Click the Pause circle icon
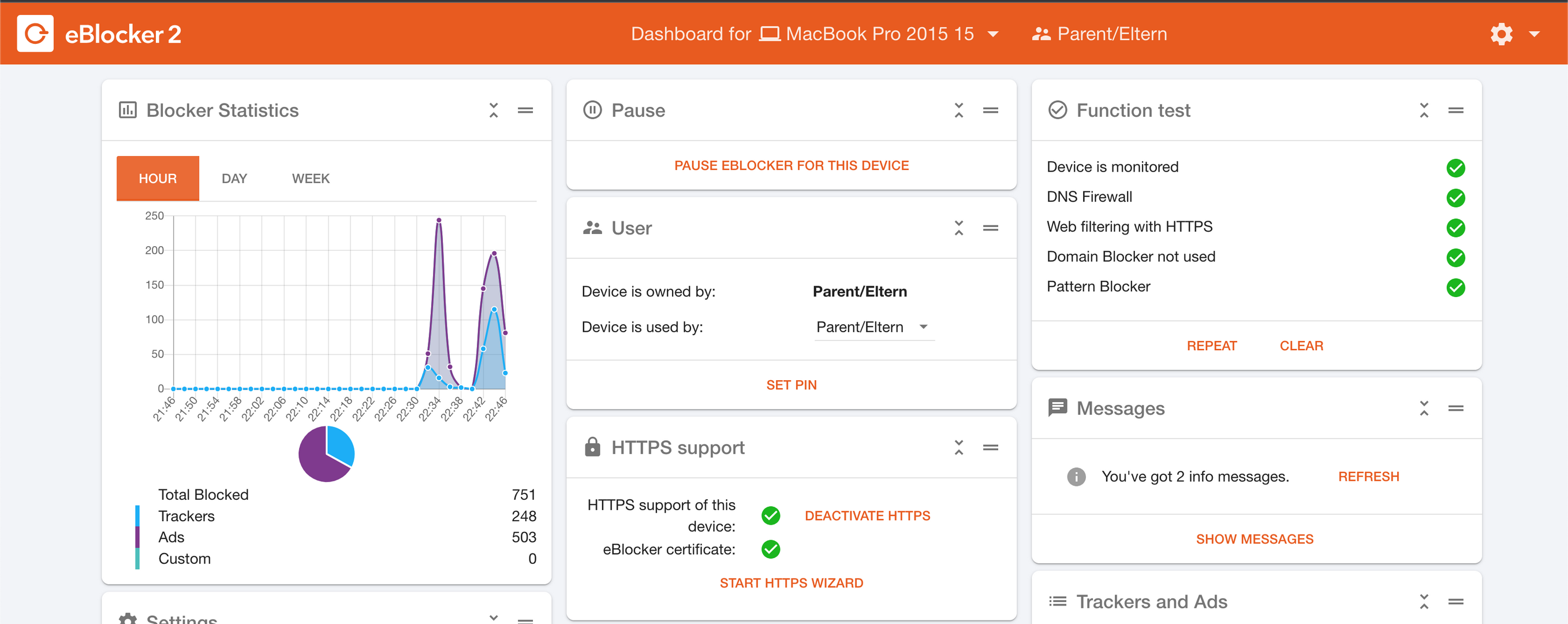The width and height of the screenshot is (1568, 624). point(592,110)
